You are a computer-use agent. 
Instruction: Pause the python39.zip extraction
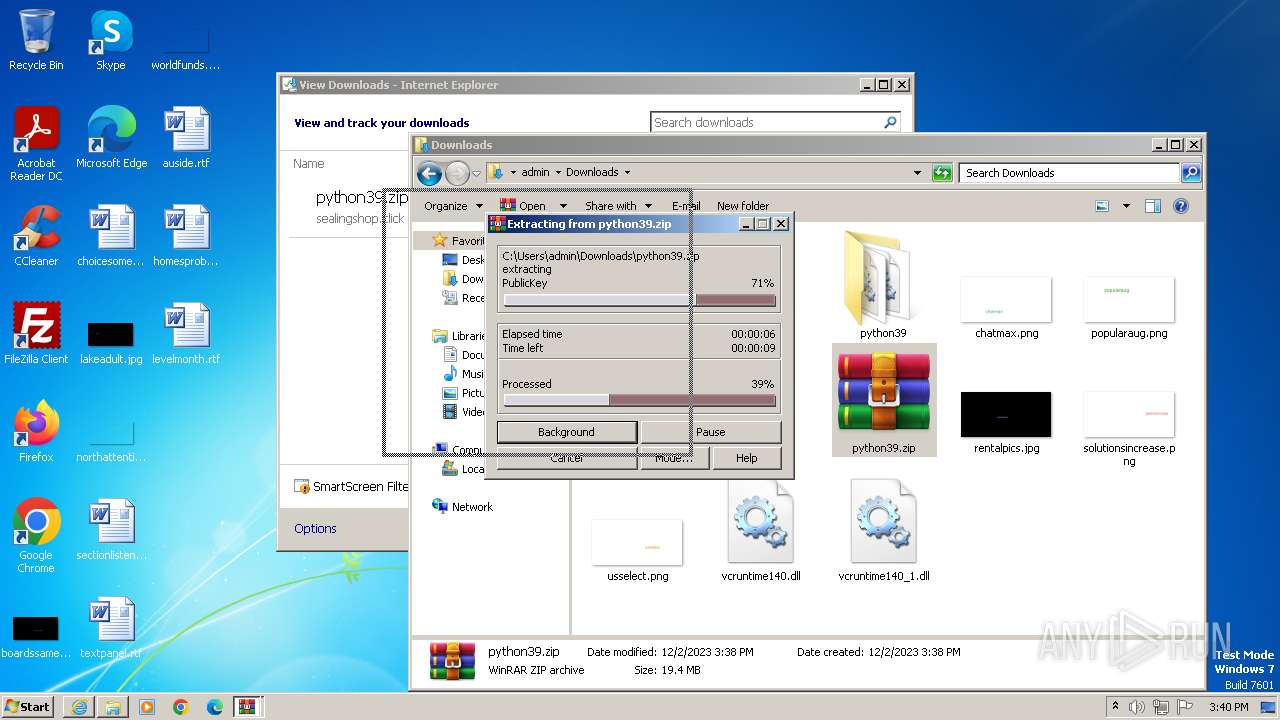[x=710, y=432]
